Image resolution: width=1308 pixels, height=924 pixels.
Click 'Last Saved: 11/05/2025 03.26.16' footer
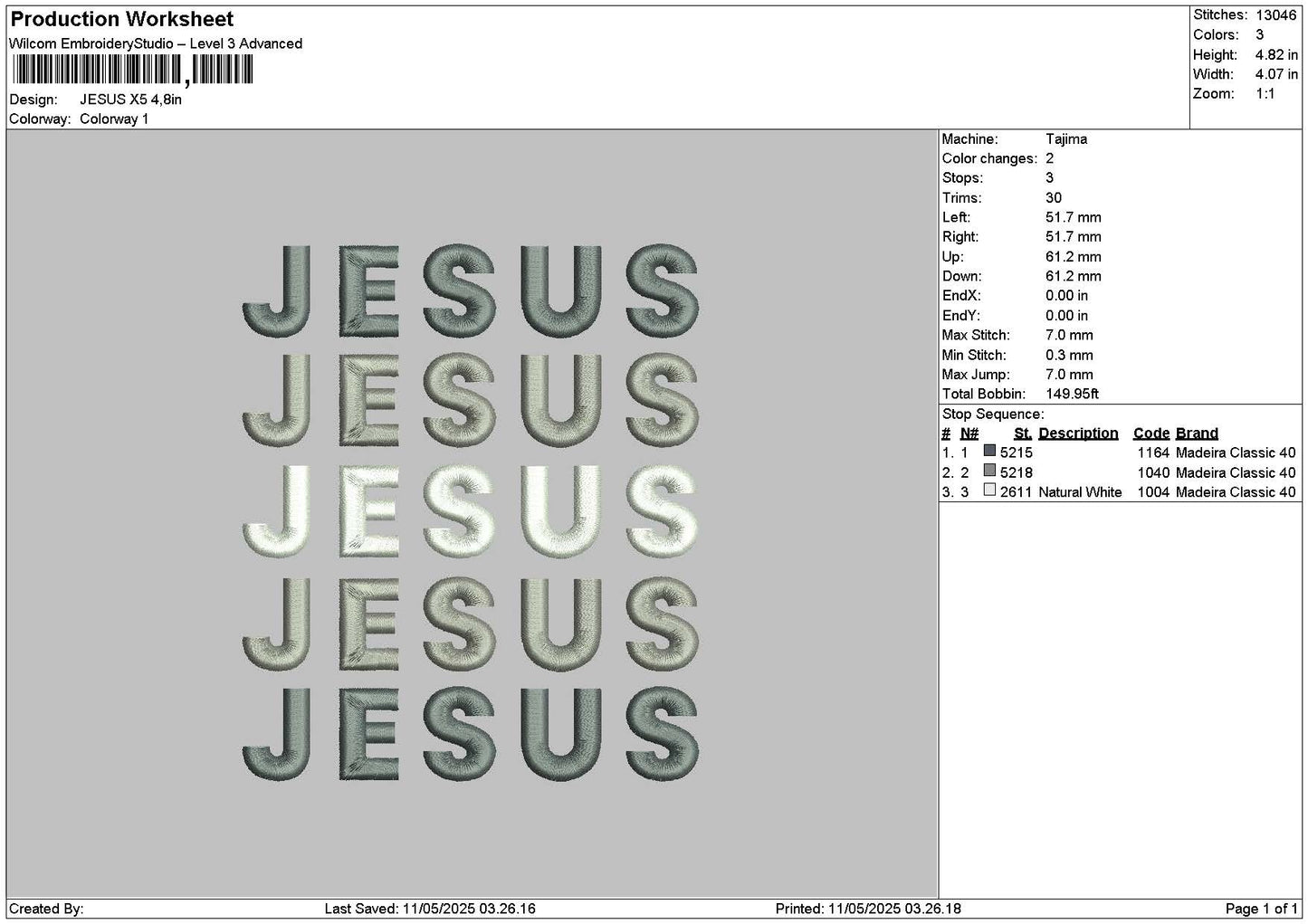(x=430, y=910)
